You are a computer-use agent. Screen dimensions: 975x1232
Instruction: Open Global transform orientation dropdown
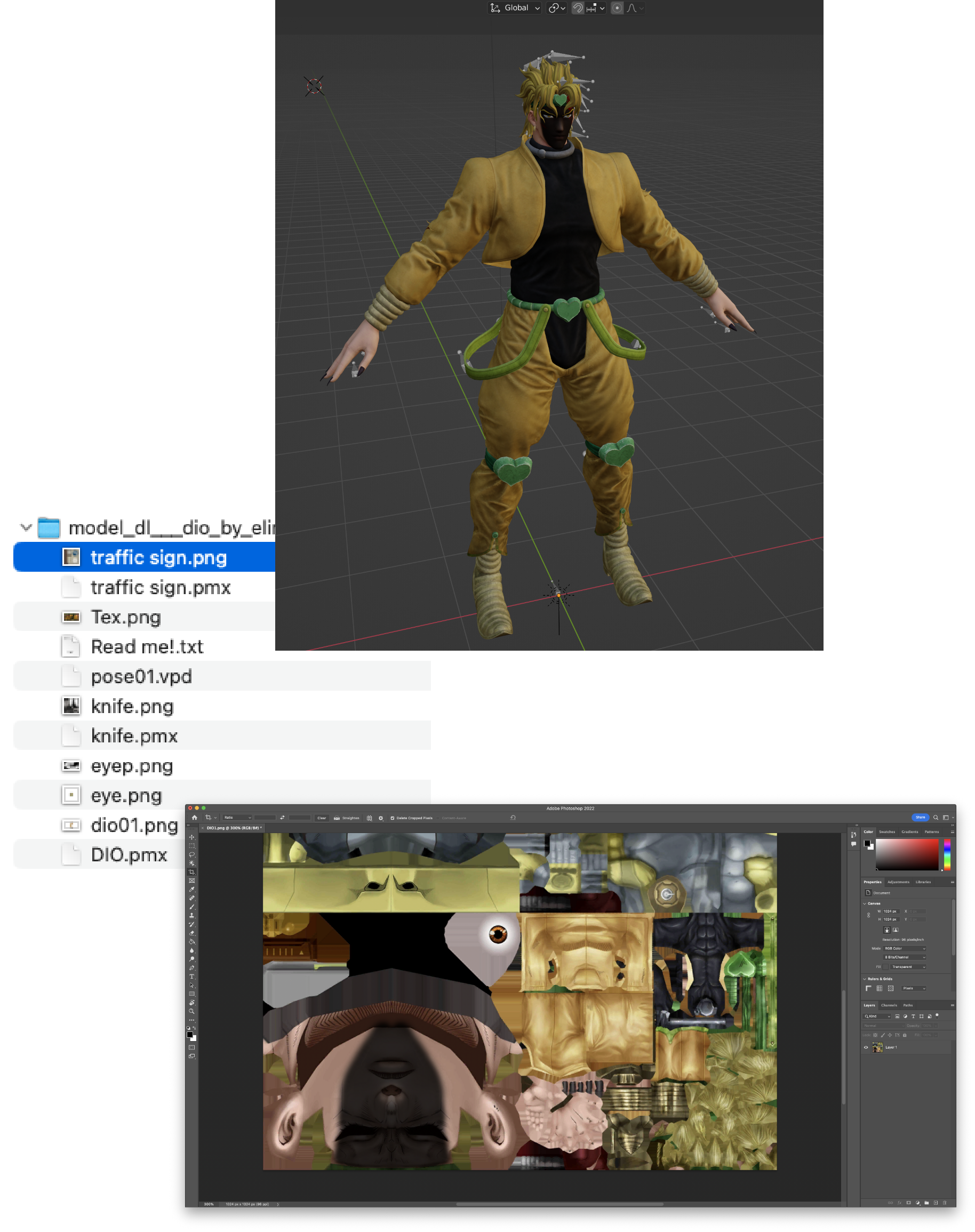(515, 8)
